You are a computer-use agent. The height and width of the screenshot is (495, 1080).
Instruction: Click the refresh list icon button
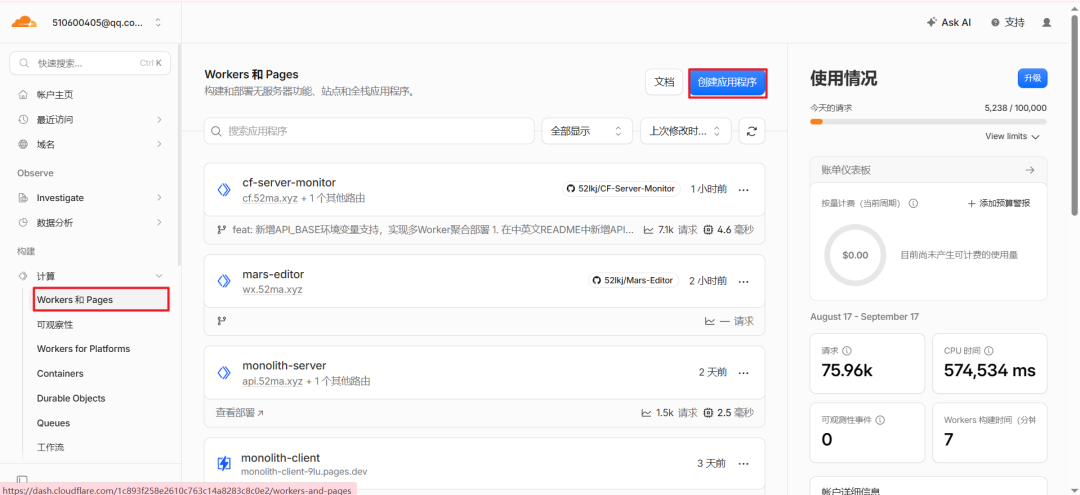[x=751, y=131]
